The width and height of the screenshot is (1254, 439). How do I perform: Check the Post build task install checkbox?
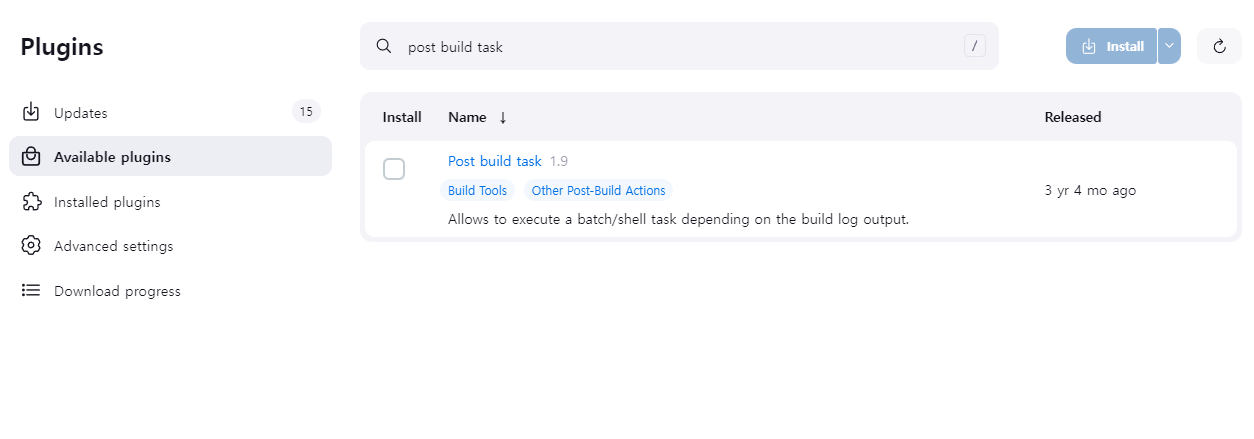394,169
